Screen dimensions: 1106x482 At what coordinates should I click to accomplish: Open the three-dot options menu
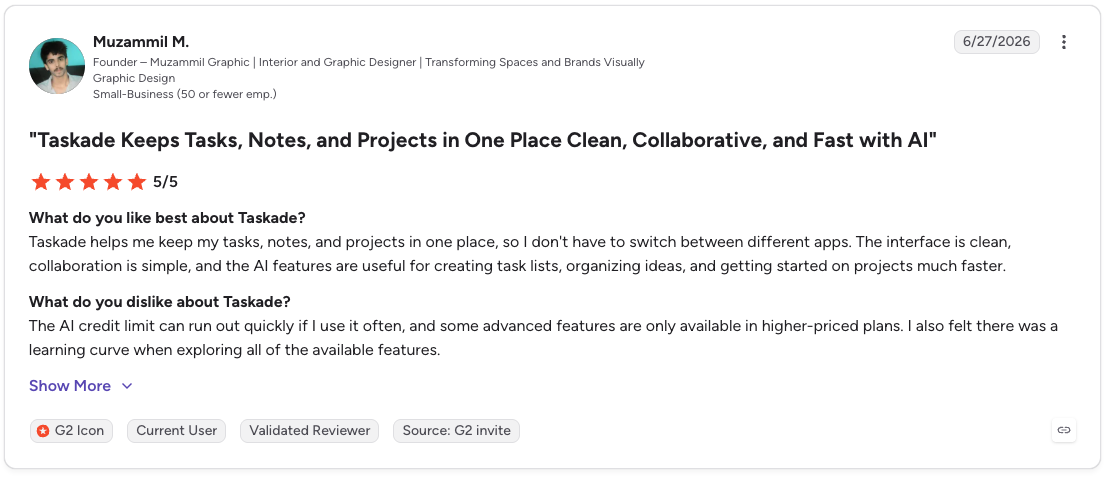click(x=1064, y=42)
